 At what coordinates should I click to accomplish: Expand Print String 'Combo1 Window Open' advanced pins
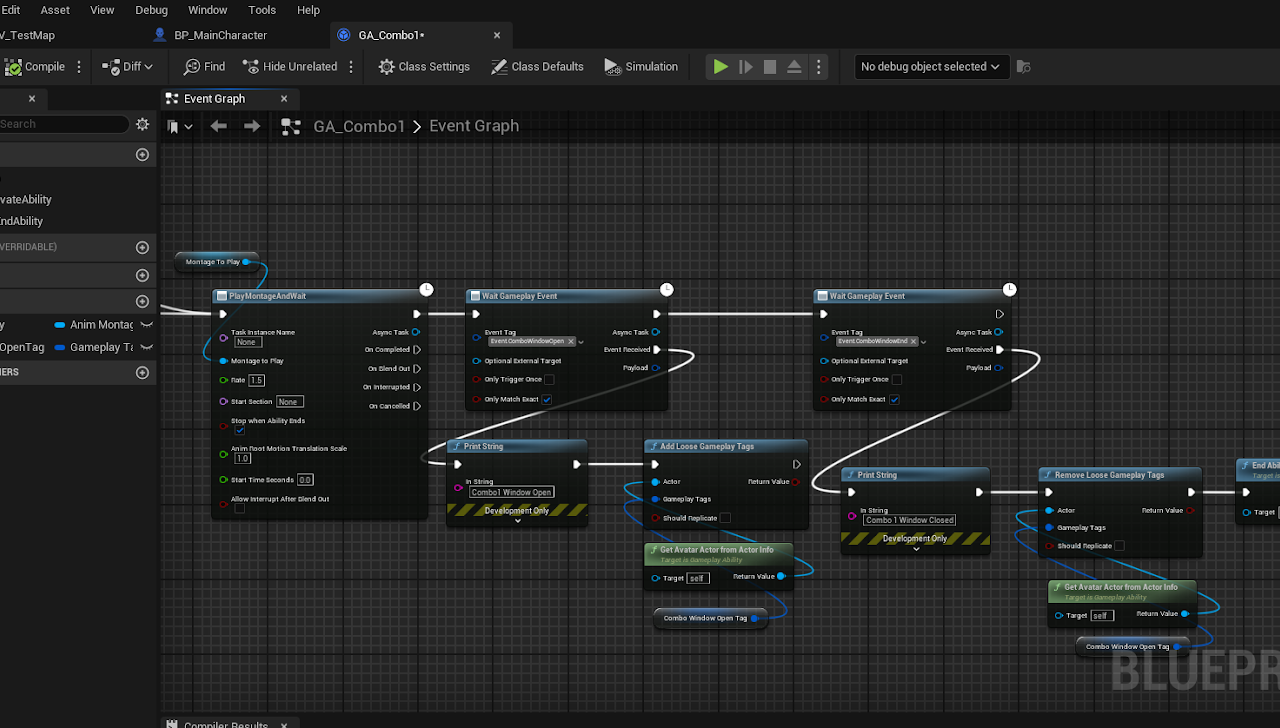[x=517, y=521]
